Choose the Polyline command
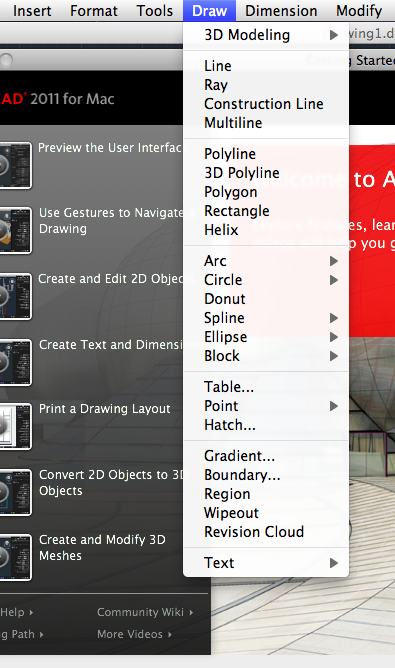Screen dimensions: 395x668 [x=266, y=154]
